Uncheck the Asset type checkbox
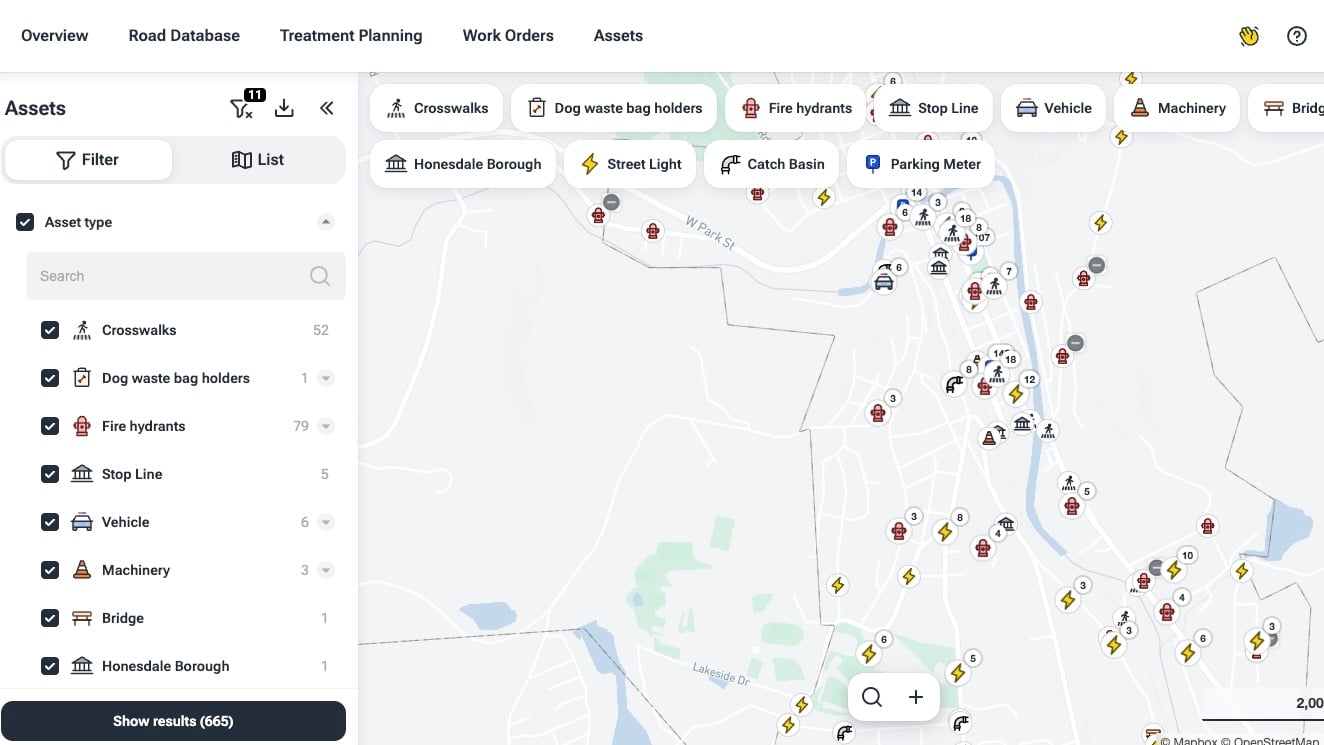The image size is (1324, 745). [25, 222]
